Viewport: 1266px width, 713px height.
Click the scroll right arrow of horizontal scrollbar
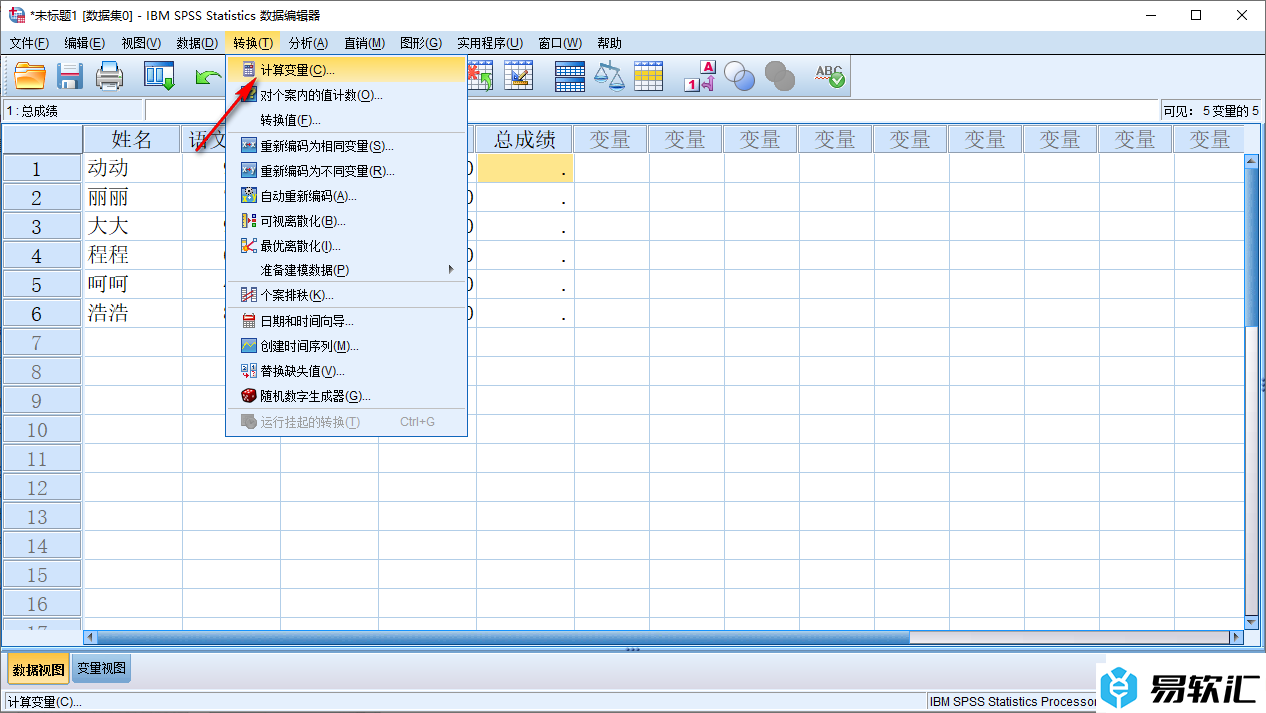coord(1237,636)
